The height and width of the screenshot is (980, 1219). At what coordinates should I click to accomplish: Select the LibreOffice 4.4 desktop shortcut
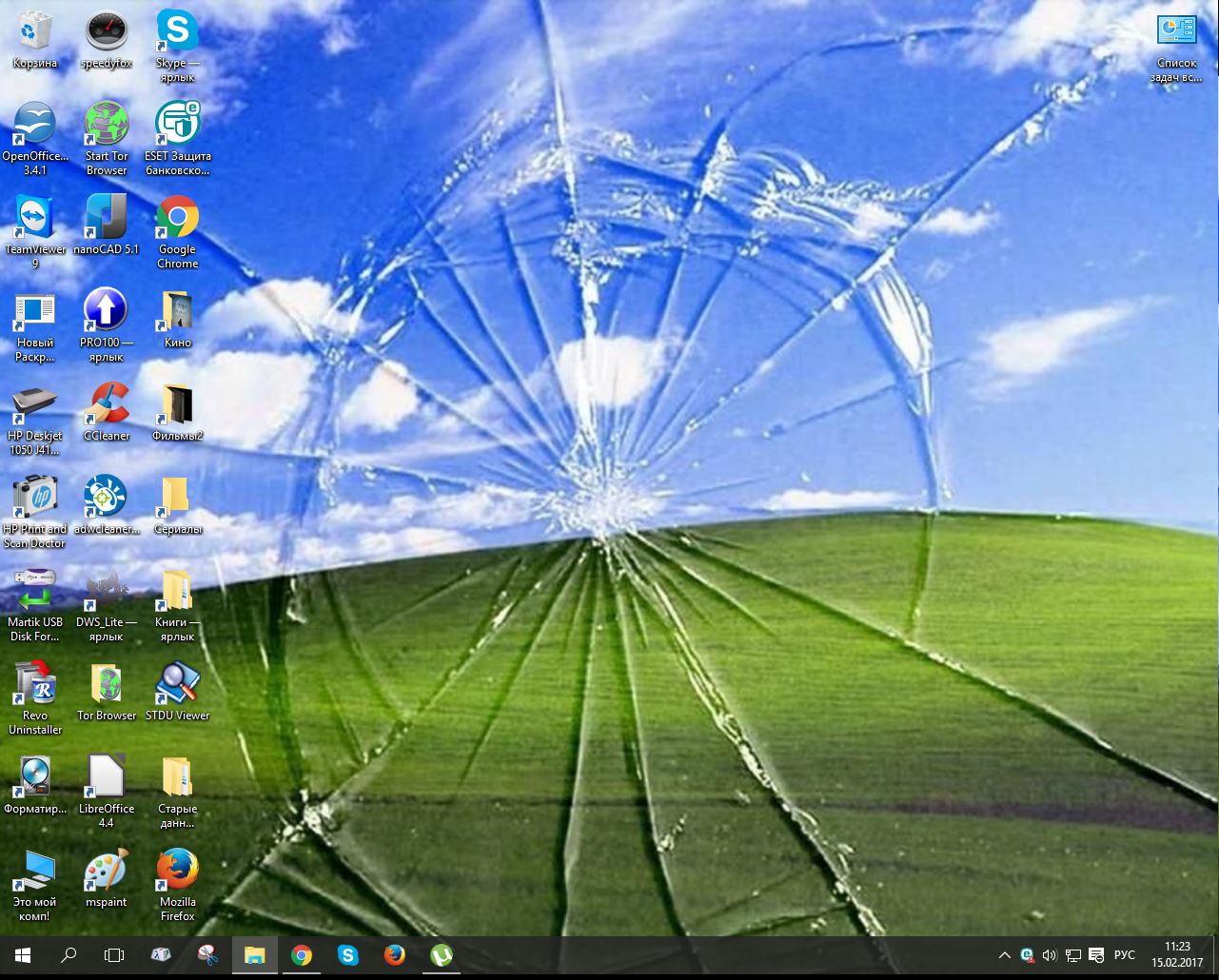(x=106, y=793)
